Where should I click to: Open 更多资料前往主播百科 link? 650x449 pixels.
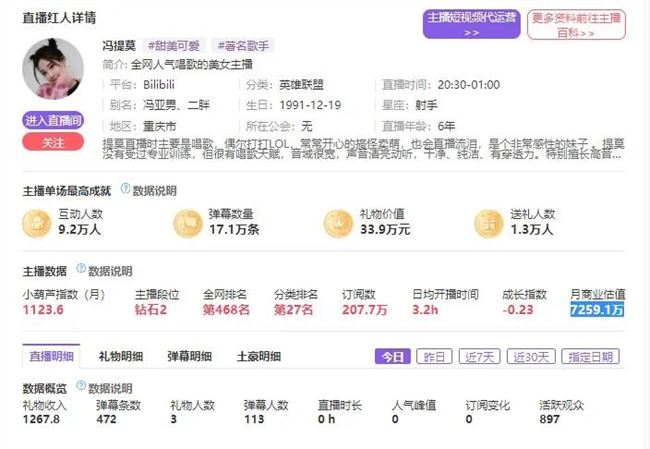[x=576, y=24]
